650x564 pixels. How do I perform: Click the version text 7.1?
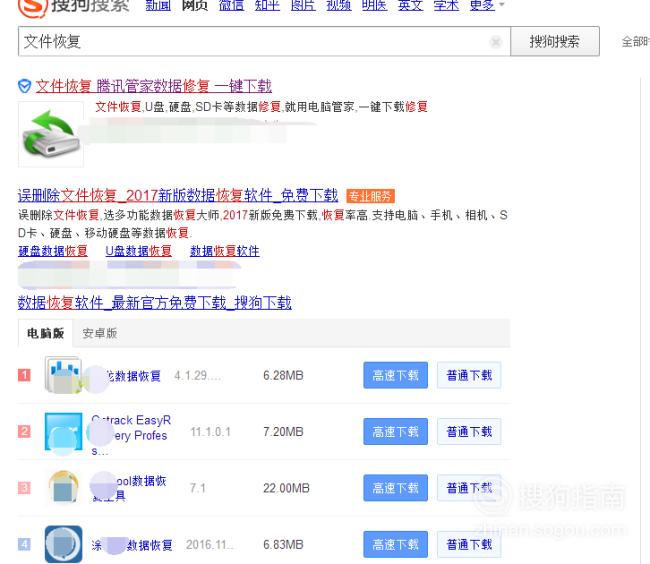pyautogui.click(x=197, y=488)
